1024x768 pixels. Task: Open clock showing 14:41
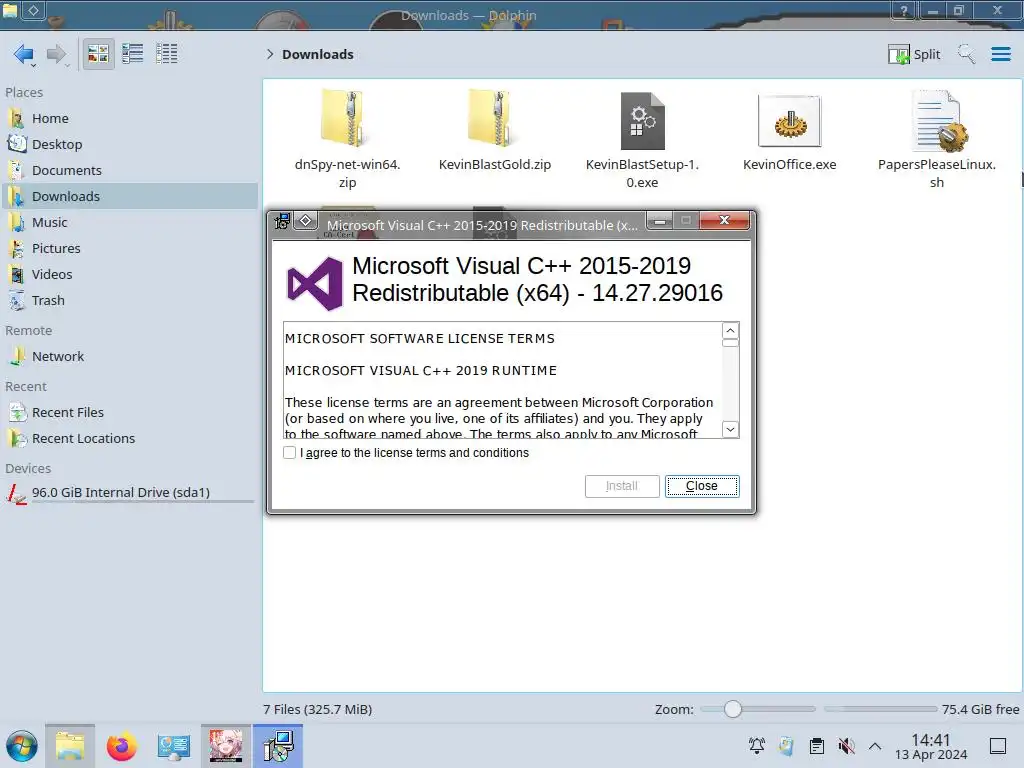[931, 746]
